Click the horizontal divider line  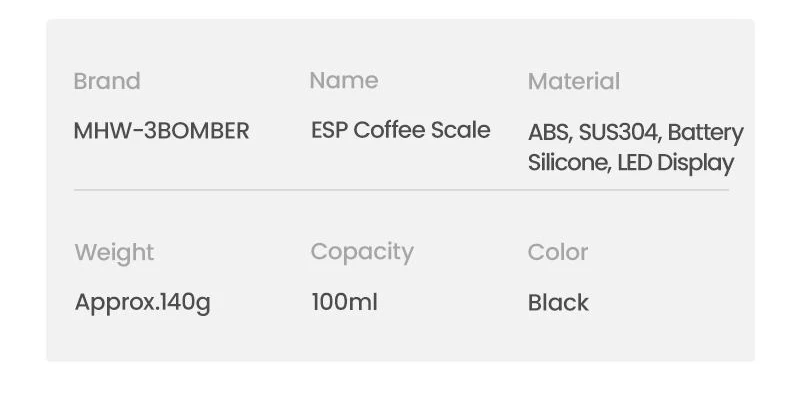click(x=401, y=190)
